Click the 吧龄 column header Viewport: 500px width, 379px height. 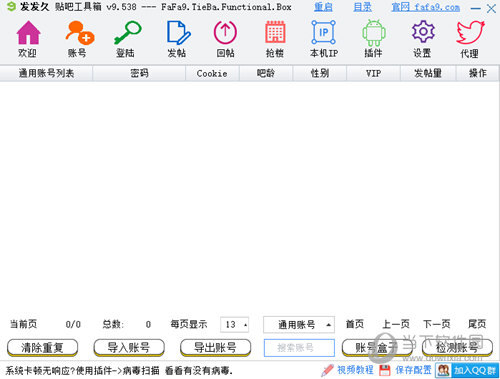click(266, 73)
